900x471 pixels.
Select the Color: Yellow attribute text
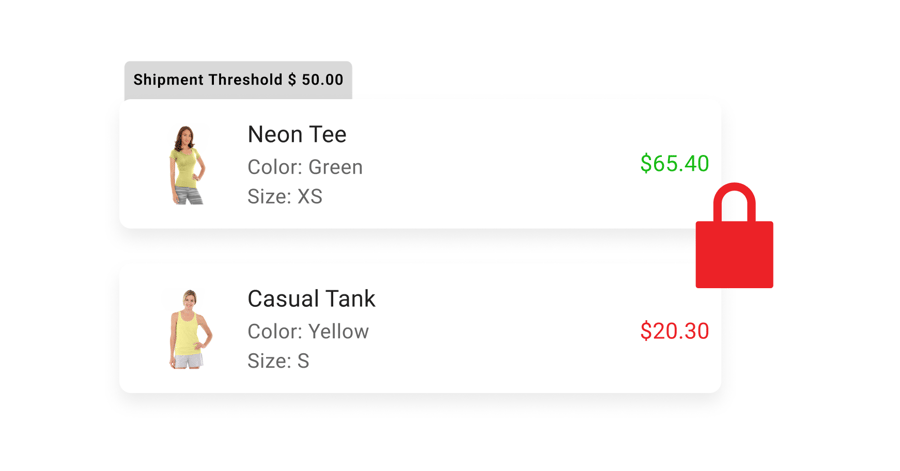pyautogui.click(x=308, y=331)
